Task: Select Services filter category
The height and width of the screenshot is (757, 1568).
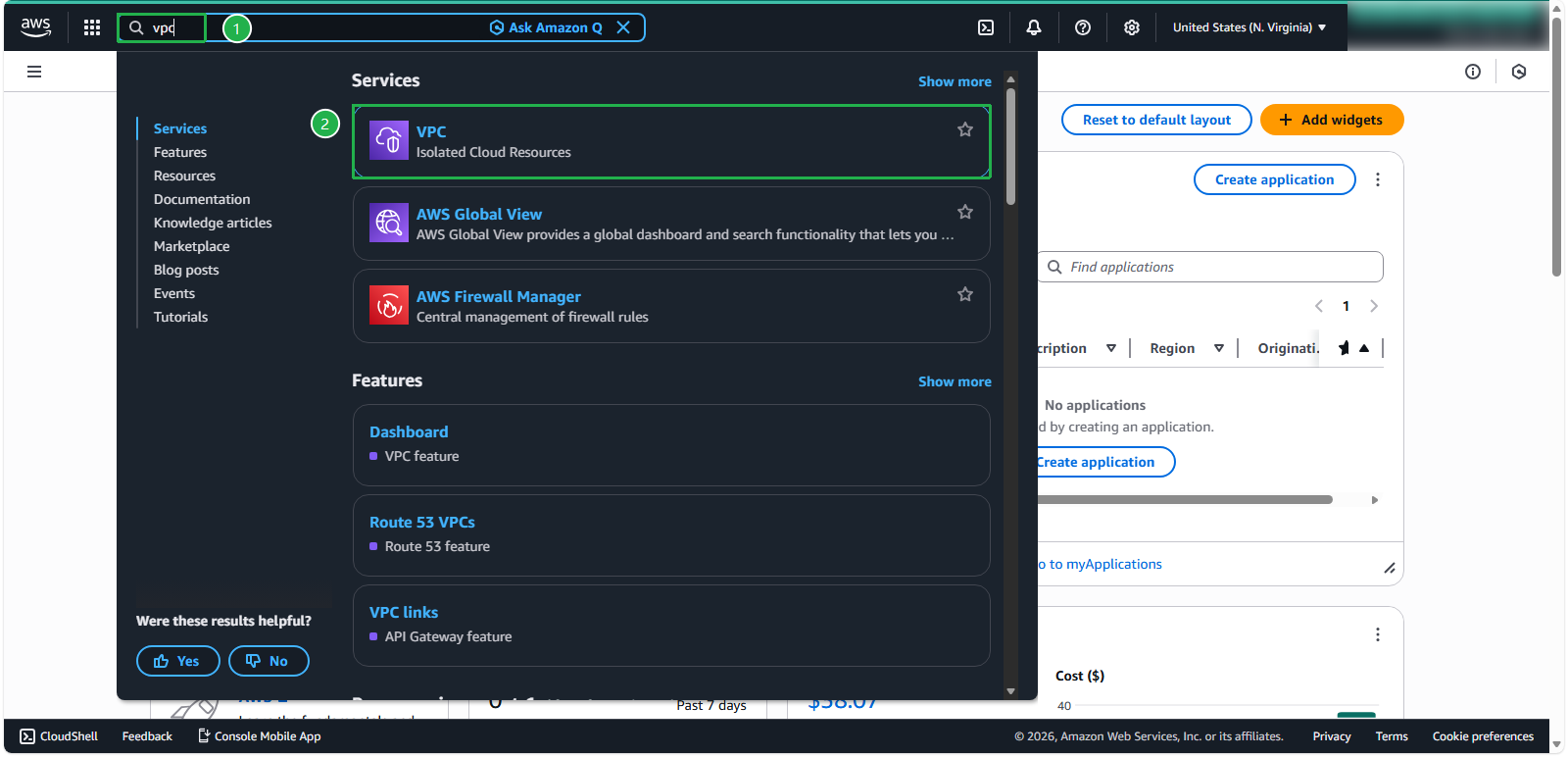Action: pyautogui.click(x=180, y=128)
